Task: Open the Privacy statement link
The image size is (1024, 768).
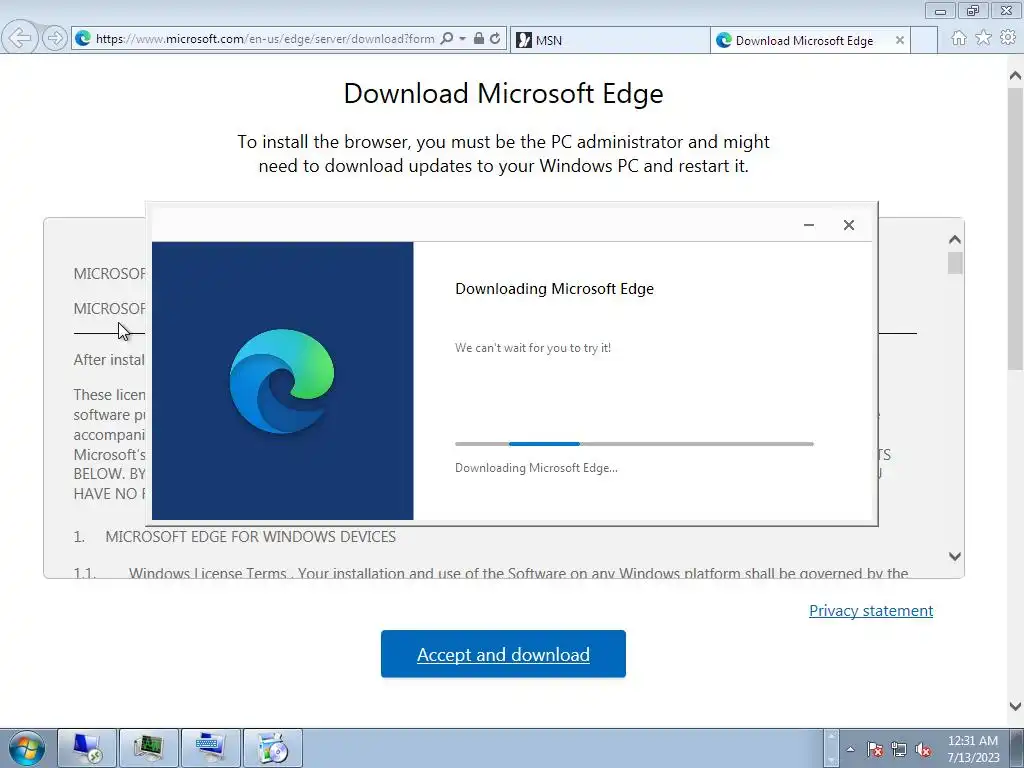Action: [x=871, y=611]
